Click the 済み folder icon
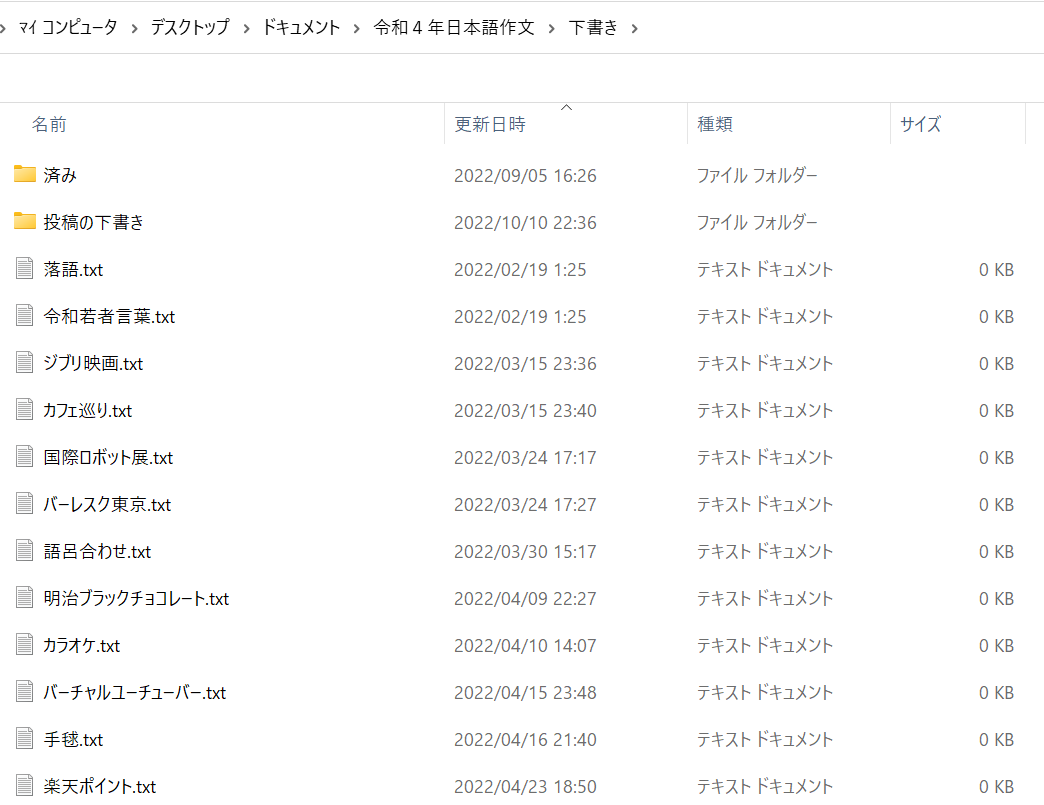Screen dimensions: 1044x805 pos(25,175)
